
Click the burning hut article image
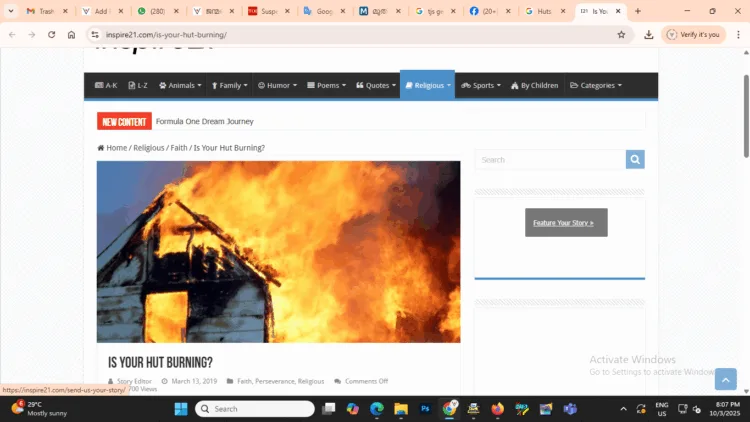click(278, 251)
